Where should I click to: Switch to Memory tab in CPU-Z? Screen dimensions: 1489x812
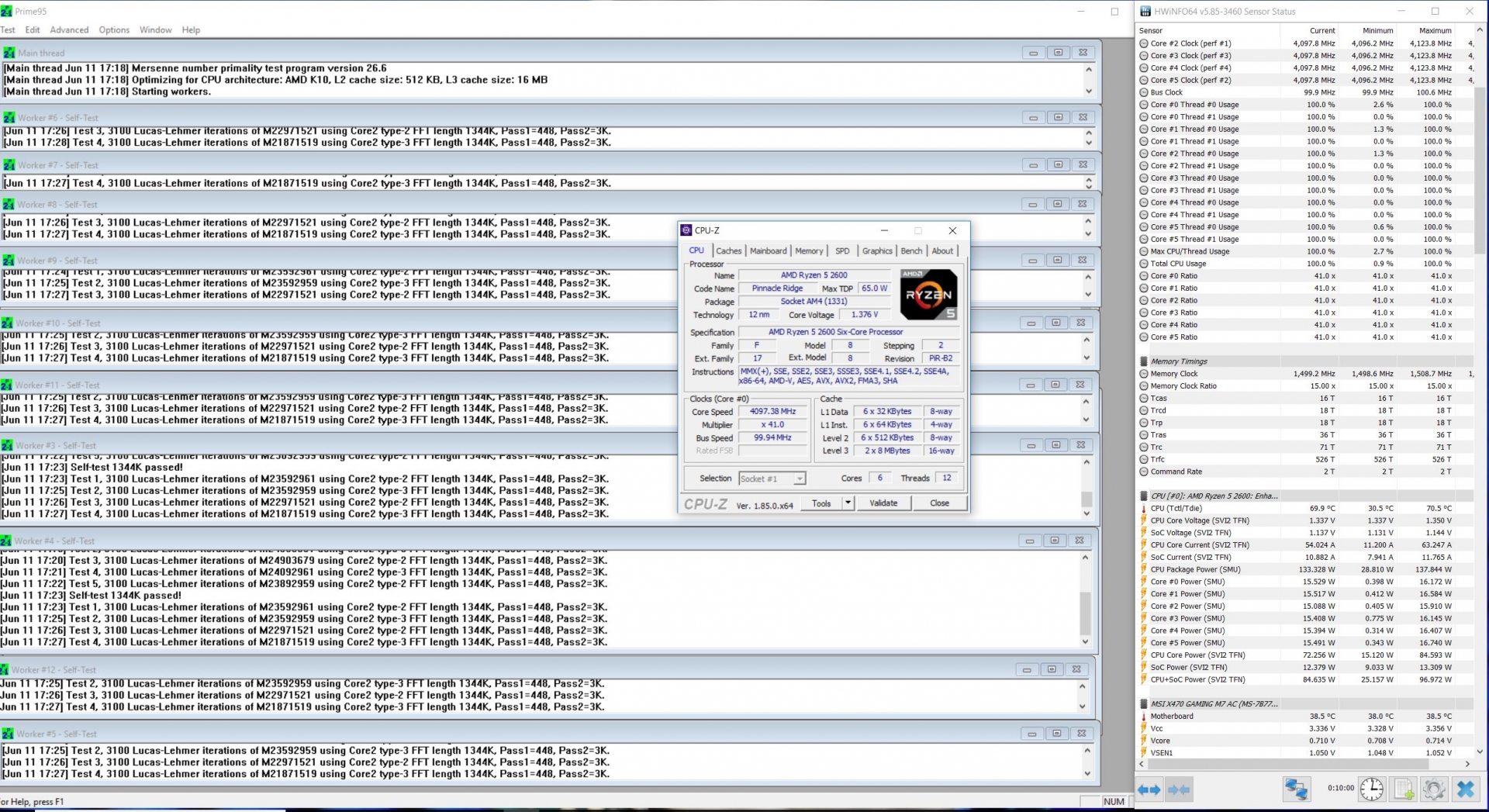pos(809,251)
